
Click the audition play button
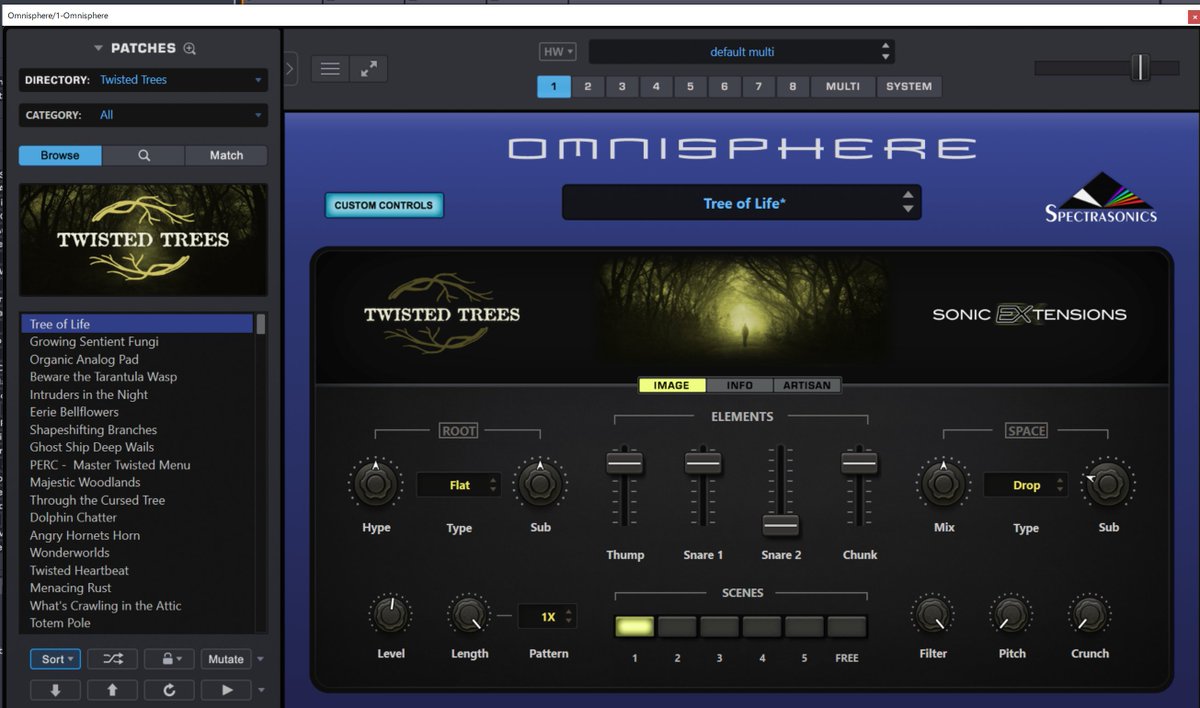[226, 690]
